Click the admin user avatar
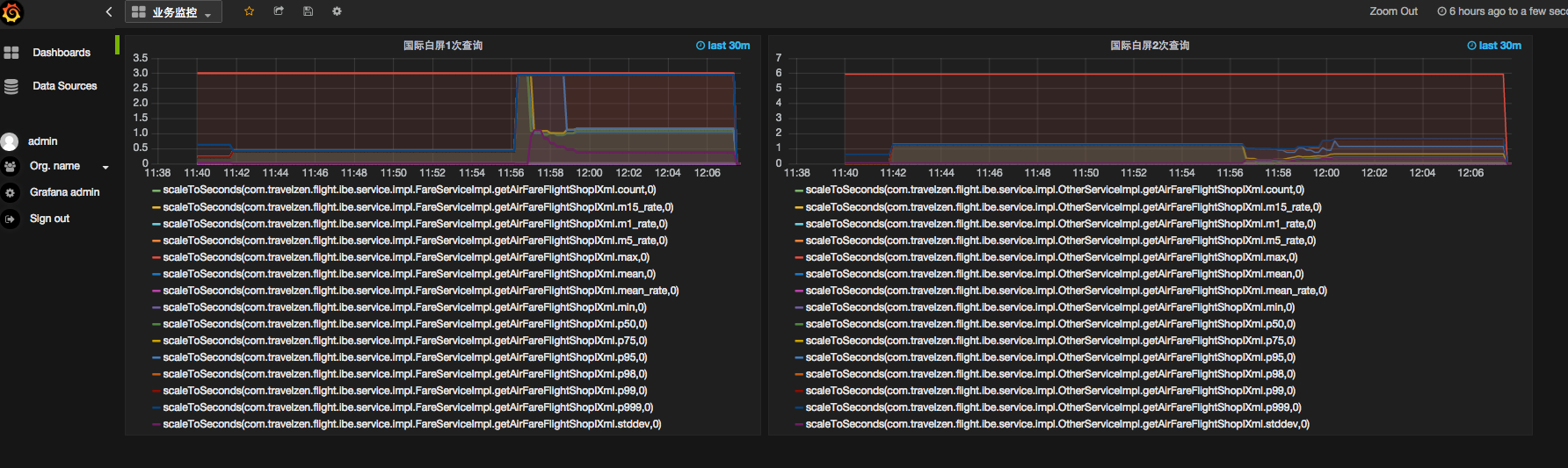This screenshot has width=1568, height=468. [x=10, y=141]
